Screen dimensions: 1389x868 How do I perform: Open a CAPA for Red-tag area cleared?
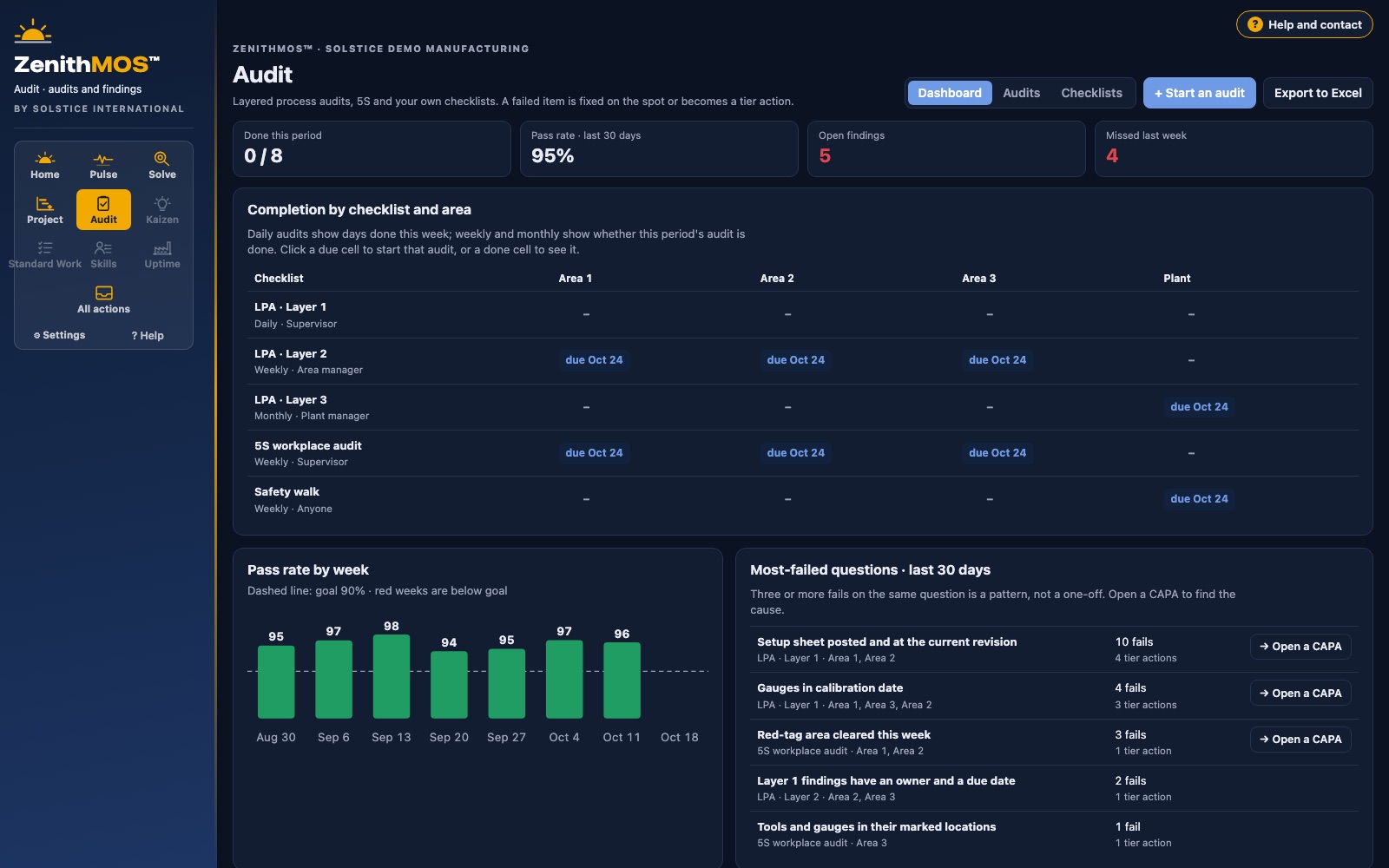(x=1300, y=740)
